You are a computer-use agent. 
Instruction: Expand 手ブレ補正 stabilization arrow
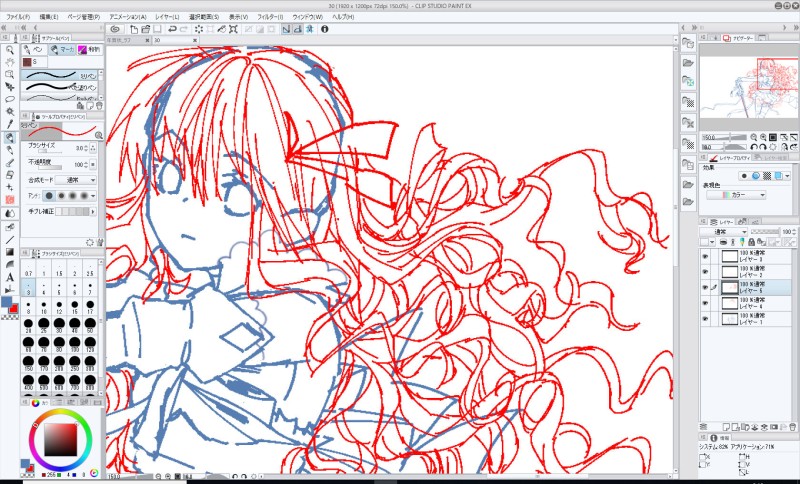pyautogui.click(x=93, y=211)
